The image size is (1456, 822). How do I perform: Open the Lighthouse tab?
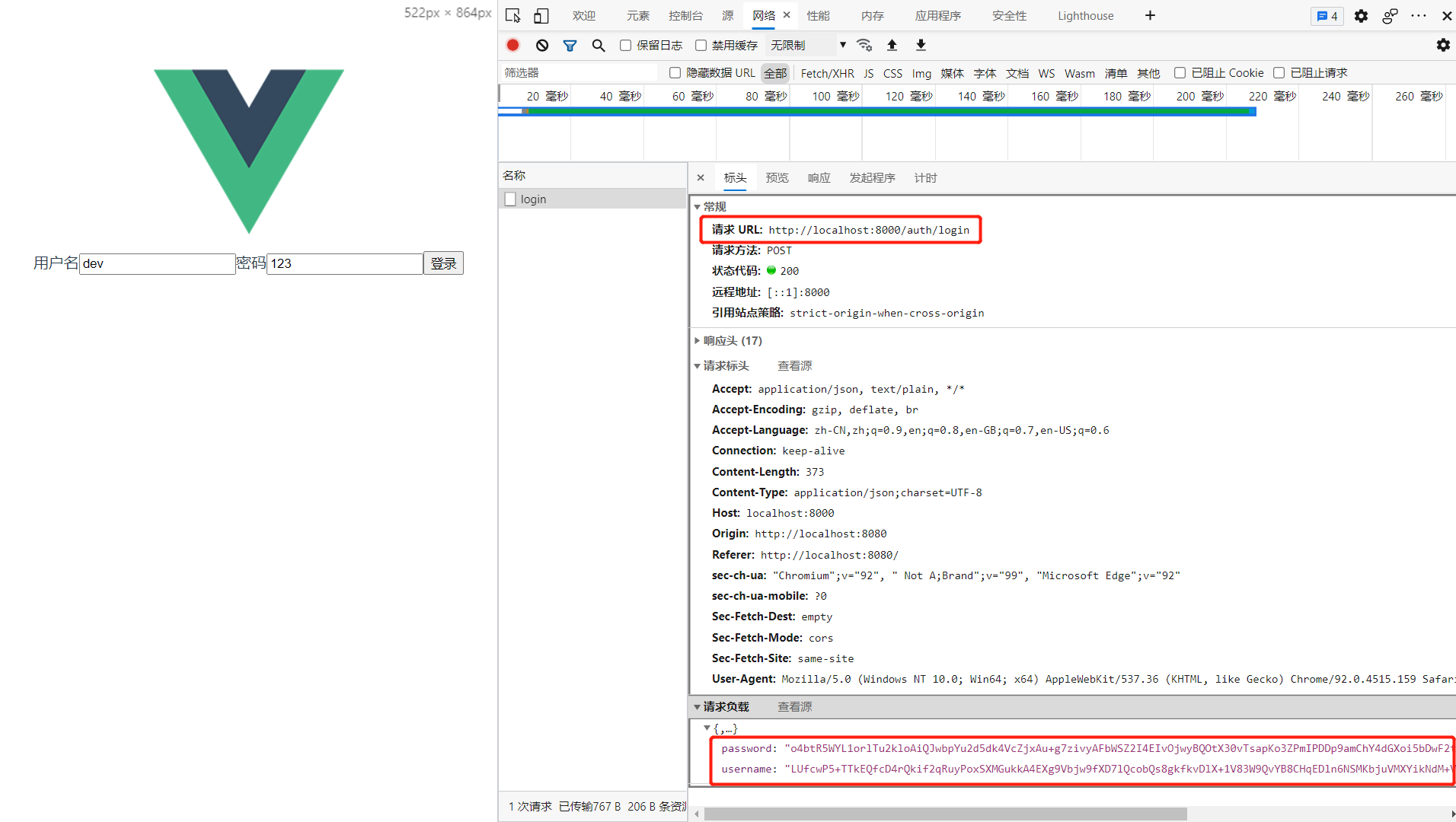[1085, 15]
